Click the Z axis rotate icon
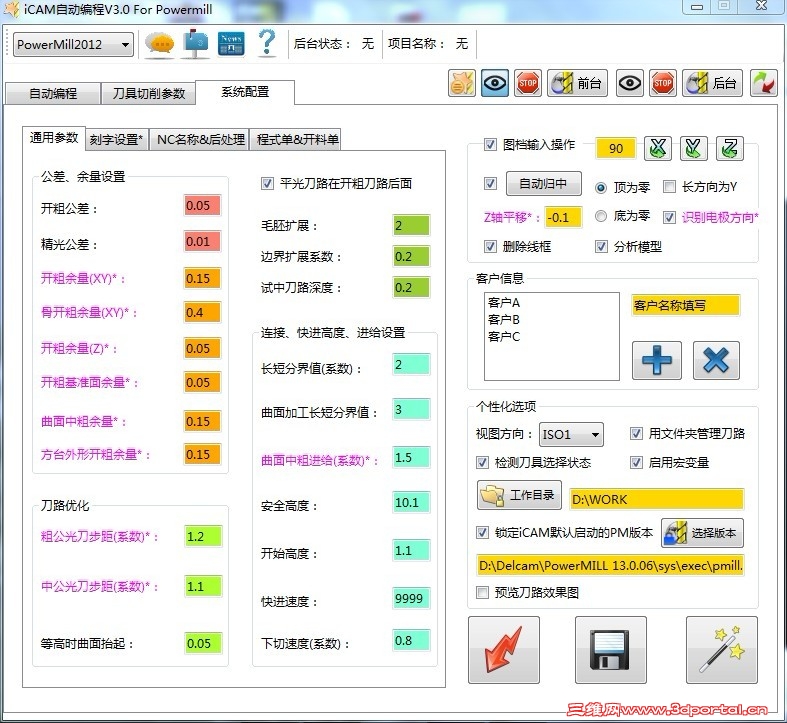 (729, 148)
